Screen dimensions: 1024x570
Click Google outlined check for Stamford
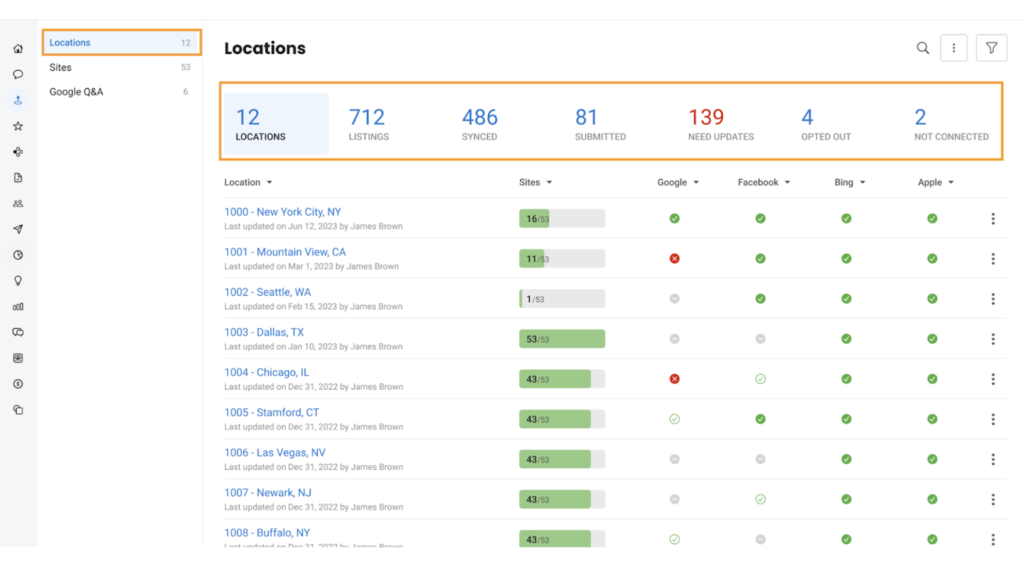pos(675,419)
